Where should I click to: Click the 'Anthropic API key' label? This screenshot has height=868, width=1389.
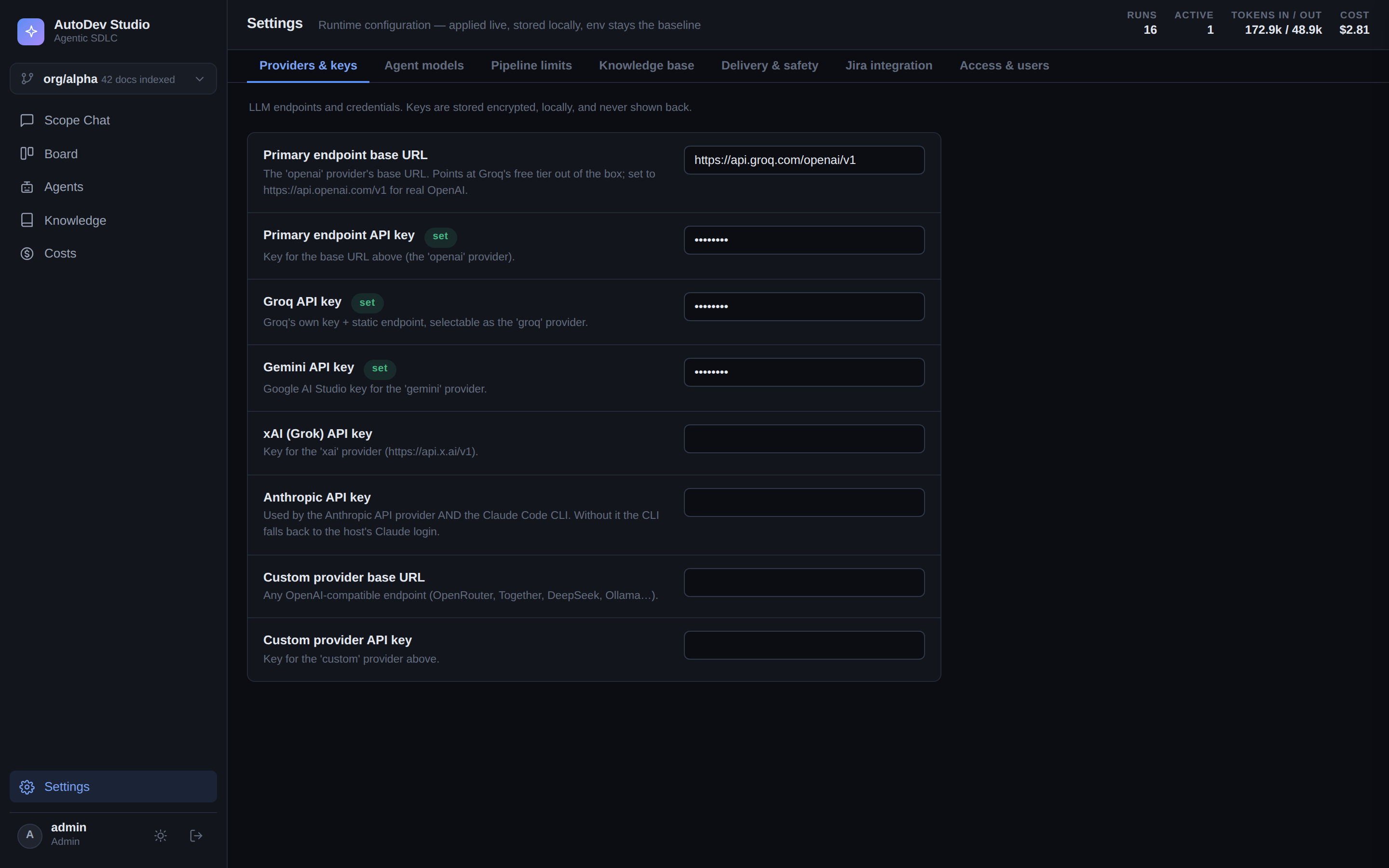[x=317, y=498]
